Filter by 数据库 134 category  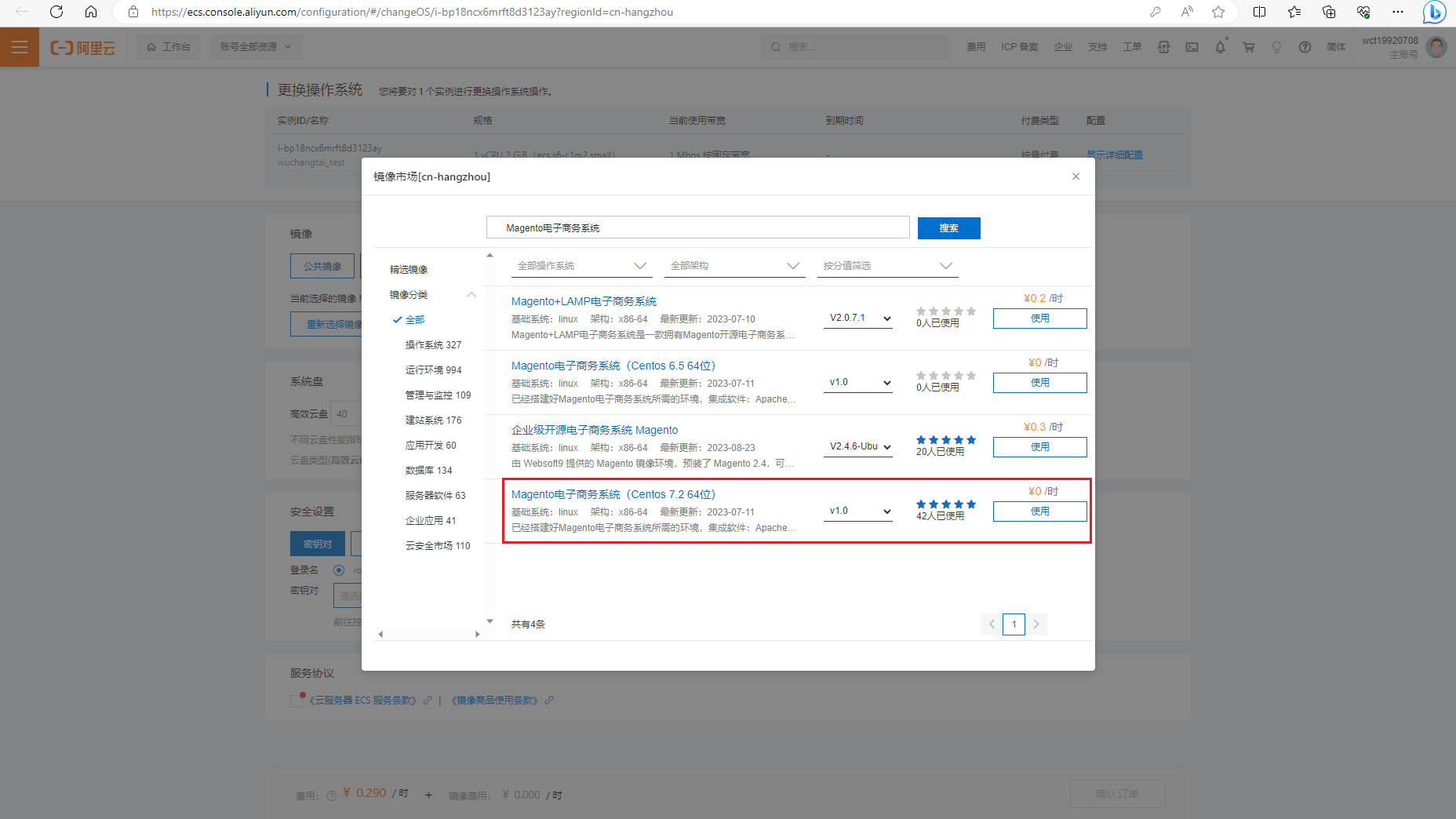(428, 471)
